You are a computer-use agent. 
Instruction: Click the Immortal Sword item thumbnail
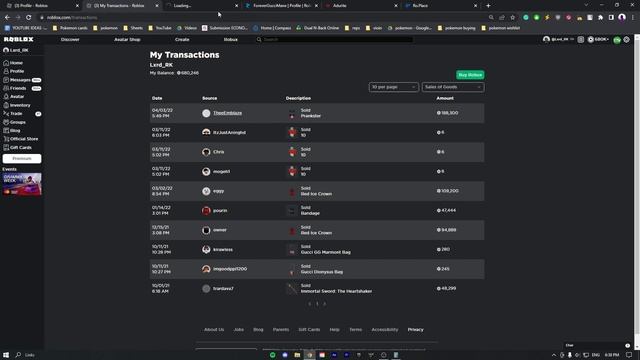(x=292, y=289)
